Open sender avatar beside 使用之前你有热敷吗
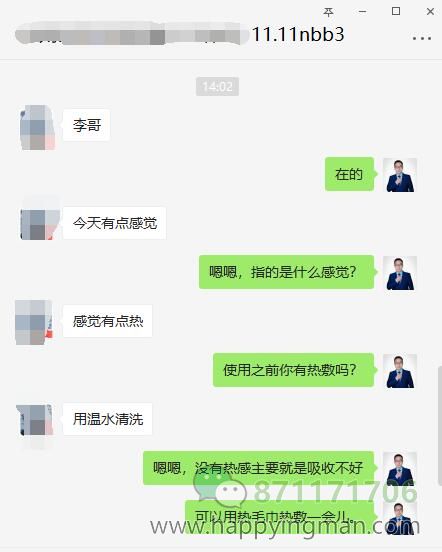 pos(400,371)
